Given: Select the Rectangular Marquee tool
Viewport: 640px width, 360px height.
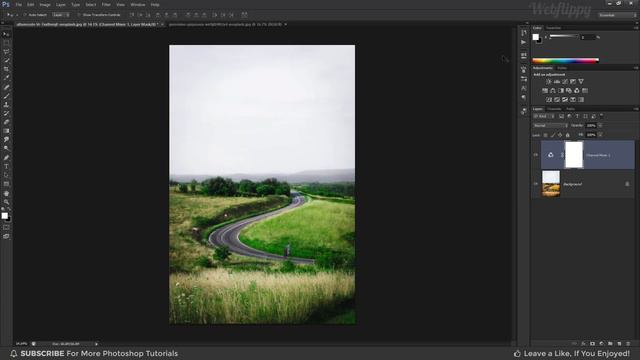Looking at the screenshot, I should 6,43.
